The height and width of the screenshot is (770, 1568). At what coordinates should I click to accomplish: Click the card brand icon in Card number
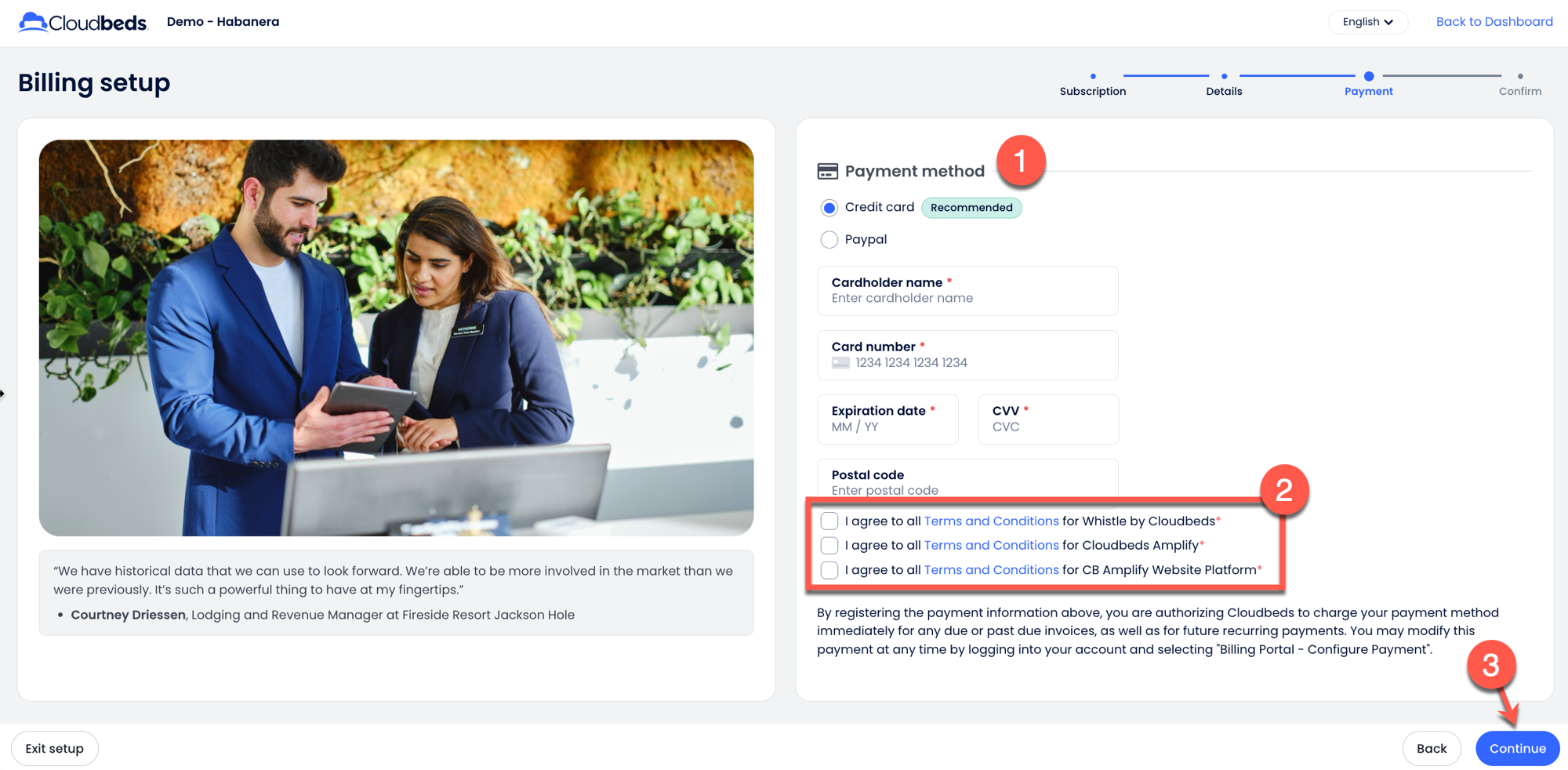tap(840, 363)
